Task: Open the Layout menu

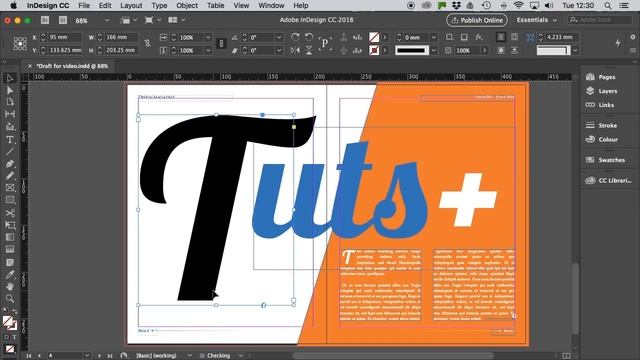Action: pos(131,5)
